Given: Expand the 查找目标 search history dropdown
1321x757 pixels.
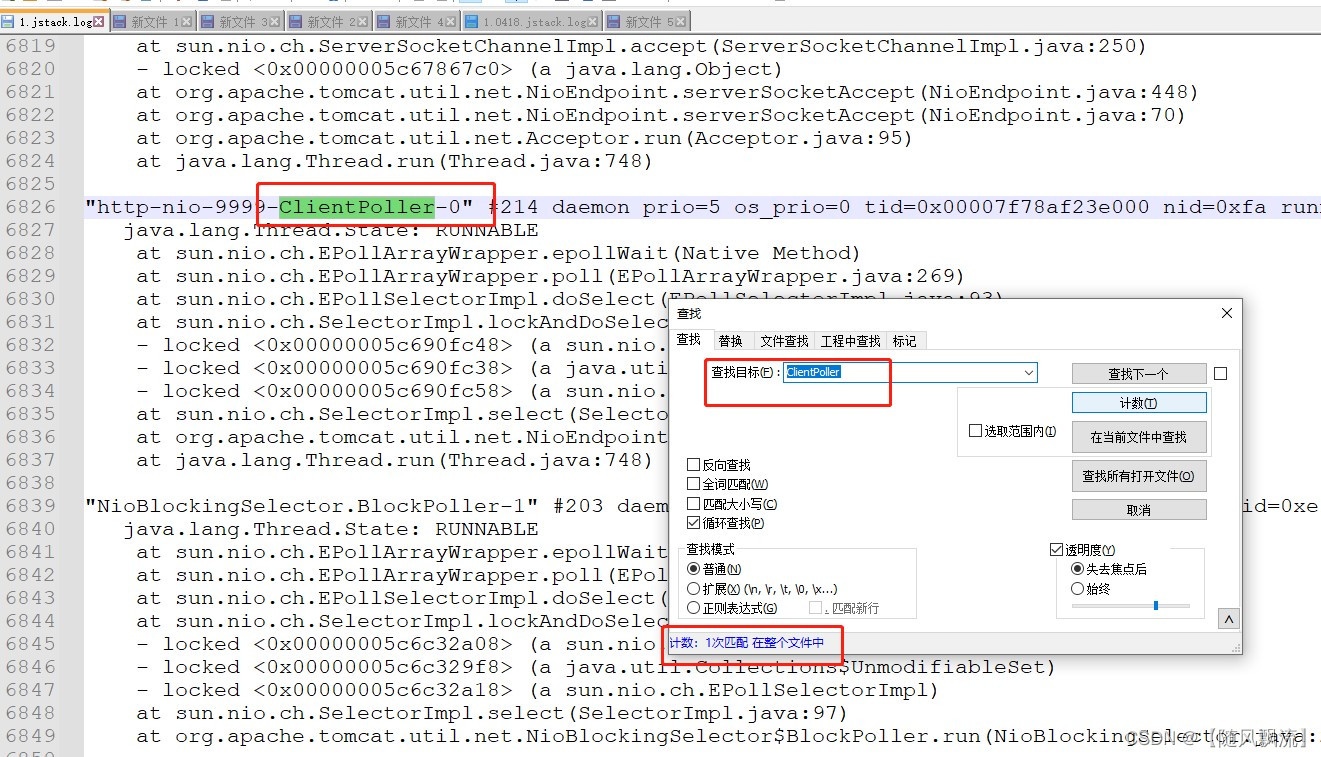Looking at the screenshot, I should pyautogui.click(x=1029, y=372).
